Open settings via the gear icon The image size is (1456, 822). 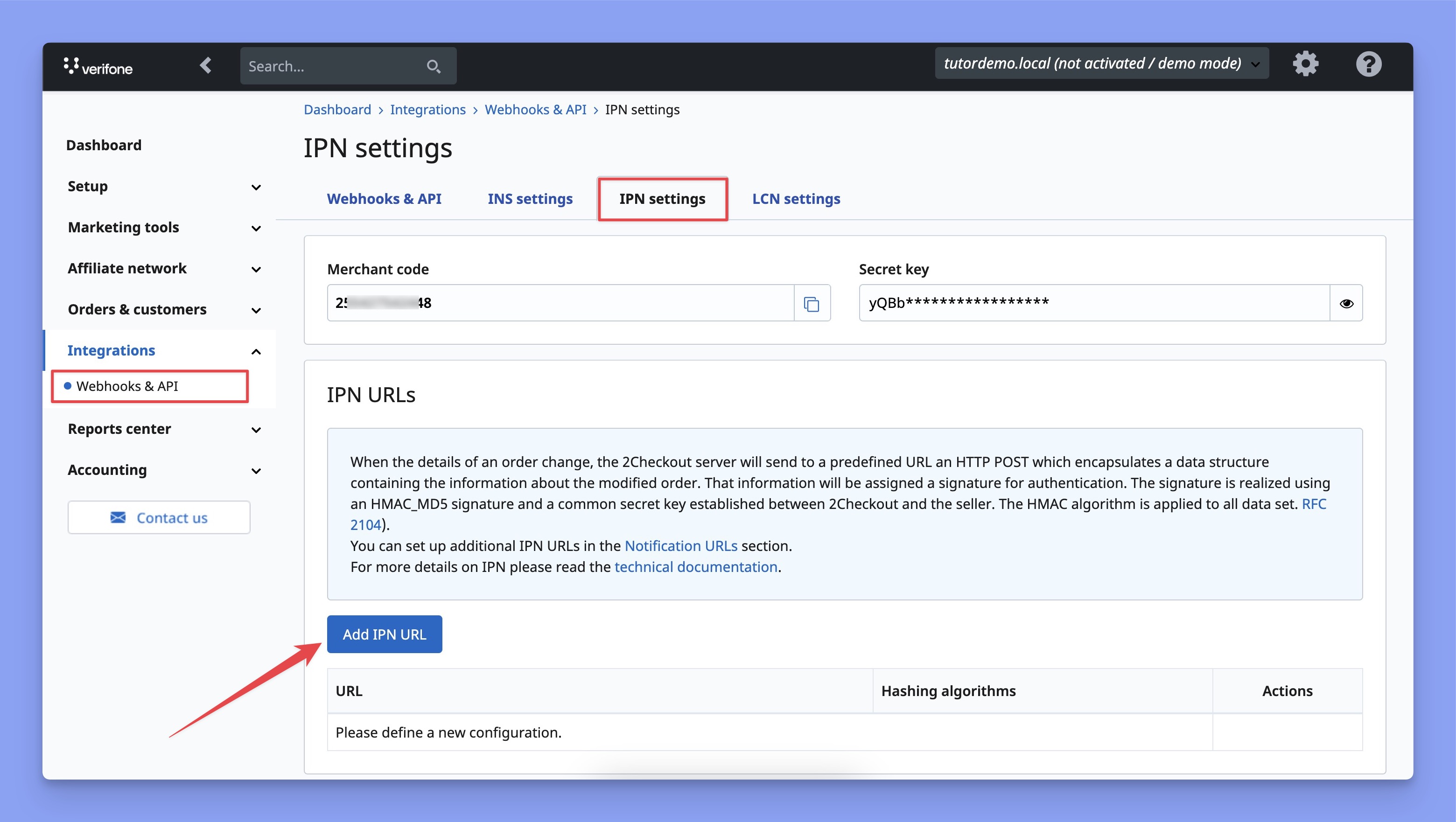(1305, 64)
